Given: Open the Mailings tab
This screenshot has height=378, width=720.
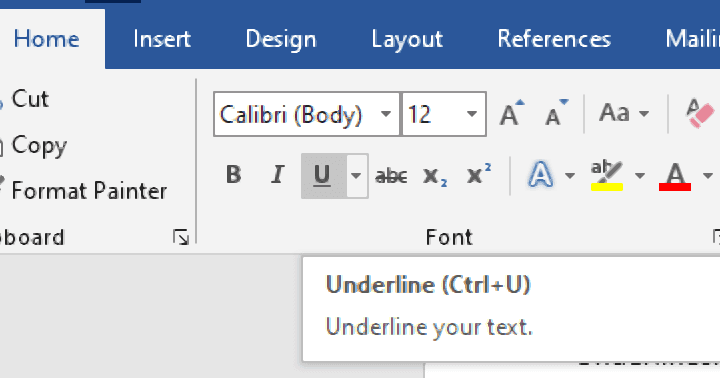Looking at the screenshot, I should pyautogui.click(x=692, y=39).
